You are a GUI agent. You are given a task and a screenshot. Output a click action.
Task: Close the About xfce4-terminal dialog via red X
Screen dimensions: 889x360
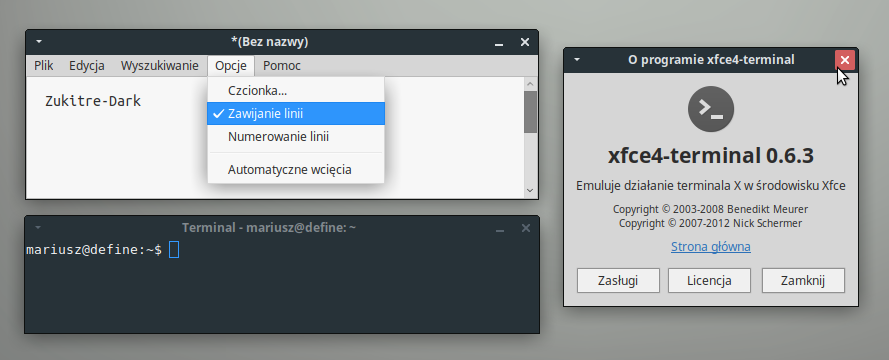coord(845,60)
